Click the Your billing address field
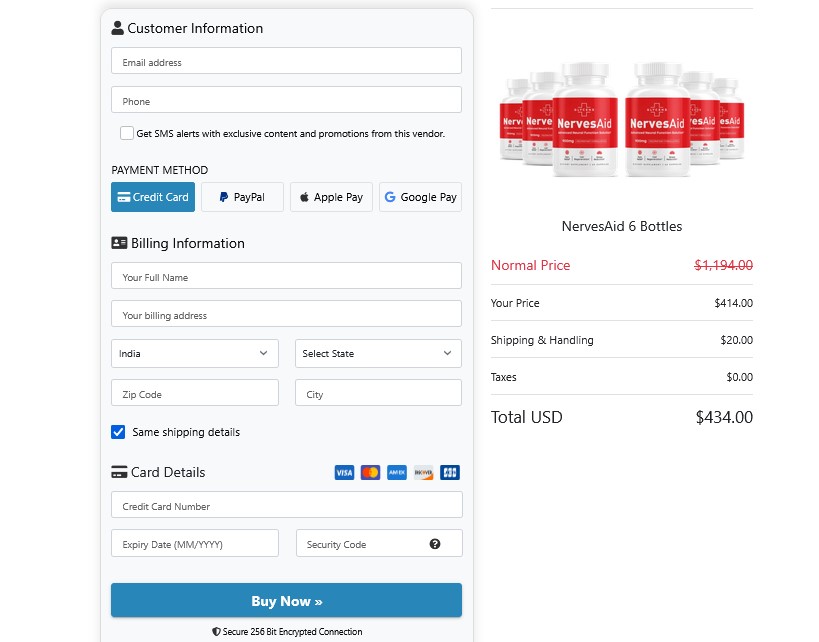The image size is (819, 642). pyautogui.click(x=286, y=313)
